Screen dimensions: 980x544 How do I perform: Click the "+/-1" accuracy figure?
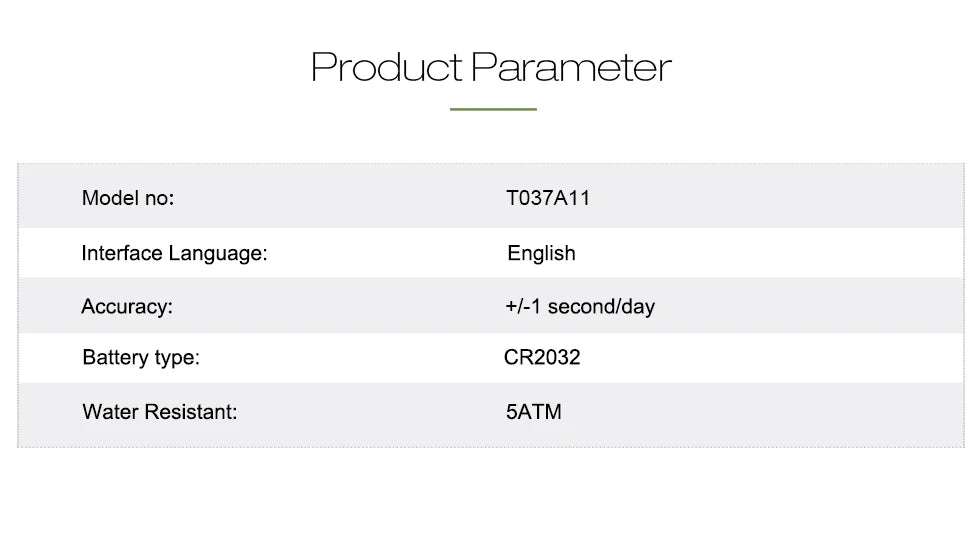pos(523,306)
